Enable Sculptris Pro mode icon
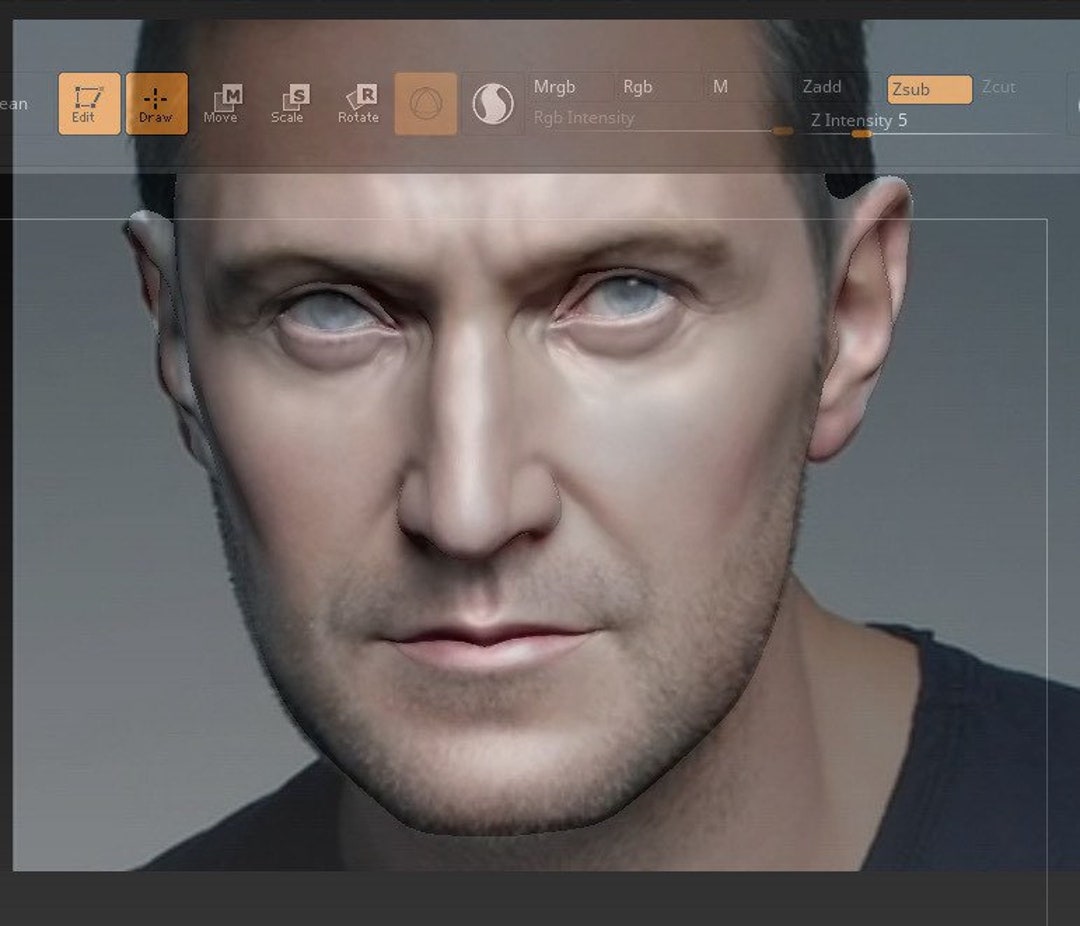The image size is (1080, 926). point(492,103)
